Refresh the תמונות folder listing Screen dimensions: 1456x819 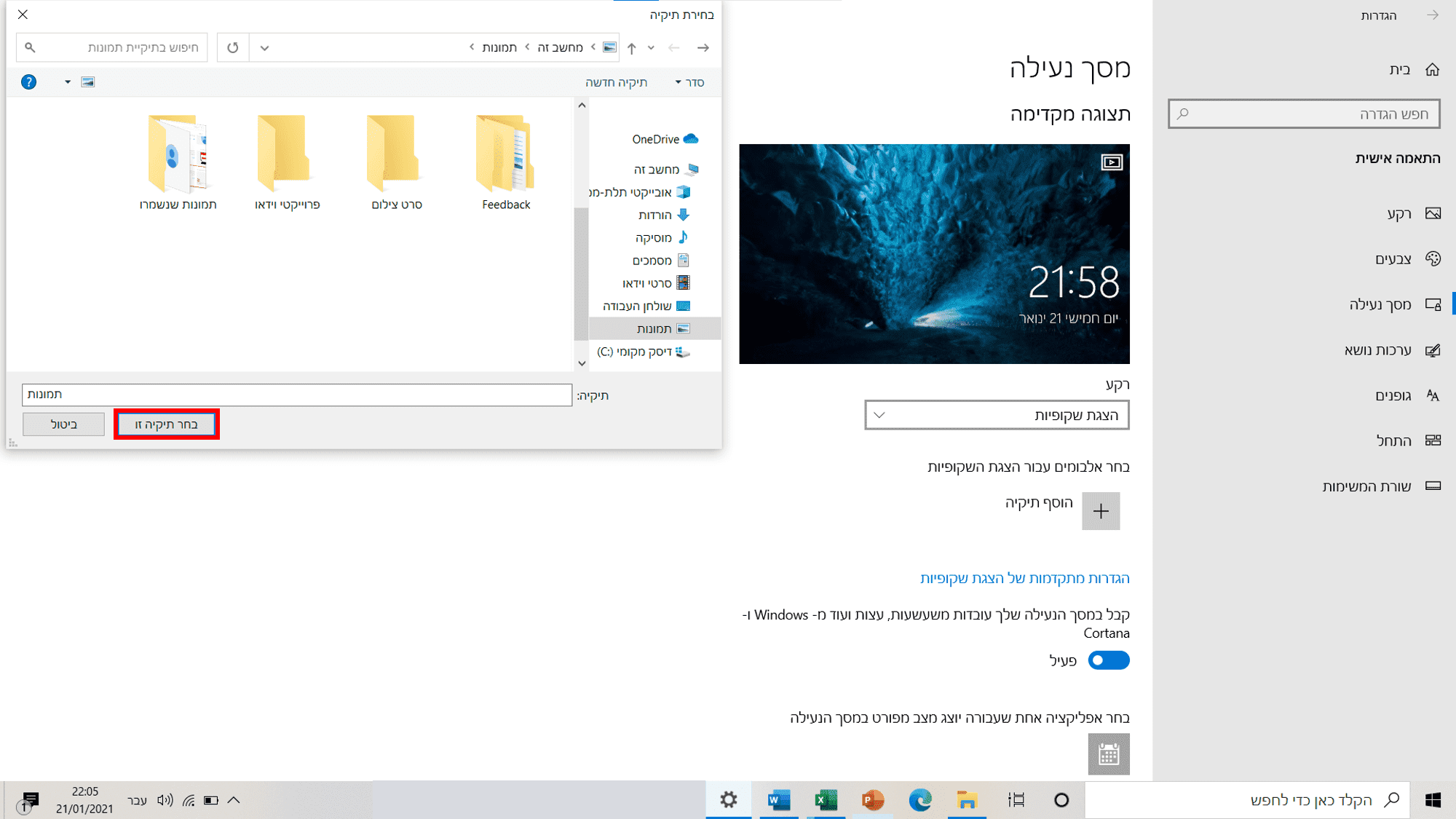click(x=233, y=48)
